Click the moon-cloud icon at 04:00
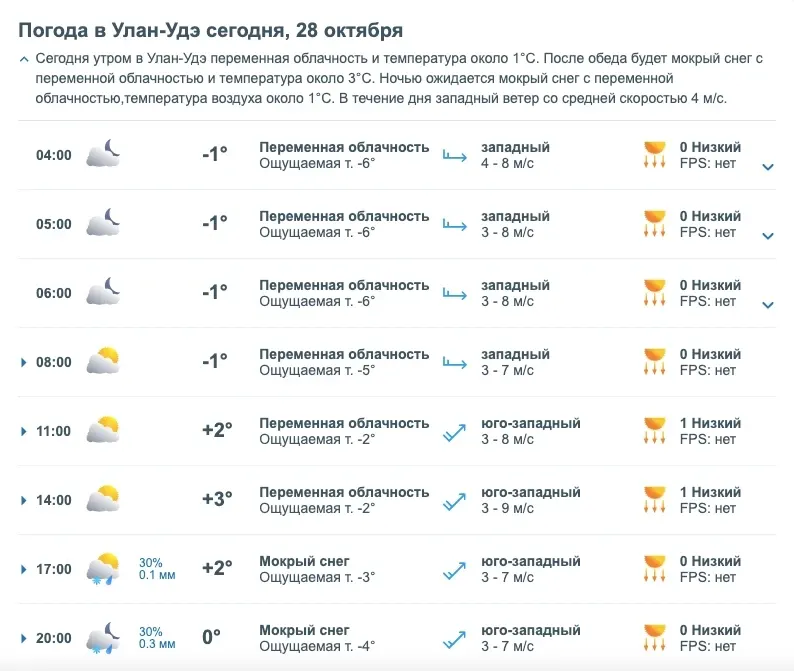The width and height of the screenshot is (794, 671). (x=103, y=153)
